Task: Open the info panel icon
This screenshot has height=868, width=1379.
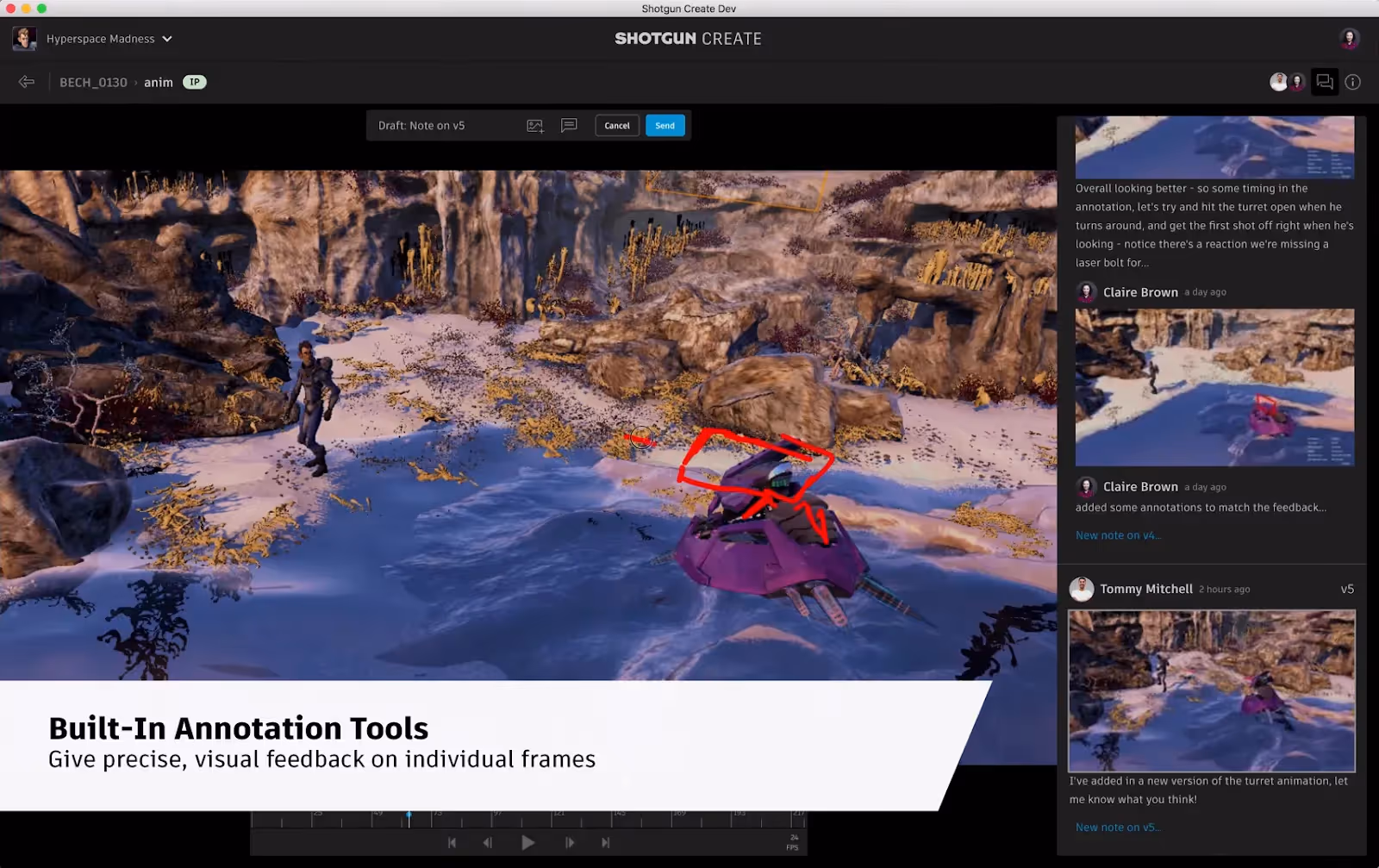Action: click(1353, 82)
